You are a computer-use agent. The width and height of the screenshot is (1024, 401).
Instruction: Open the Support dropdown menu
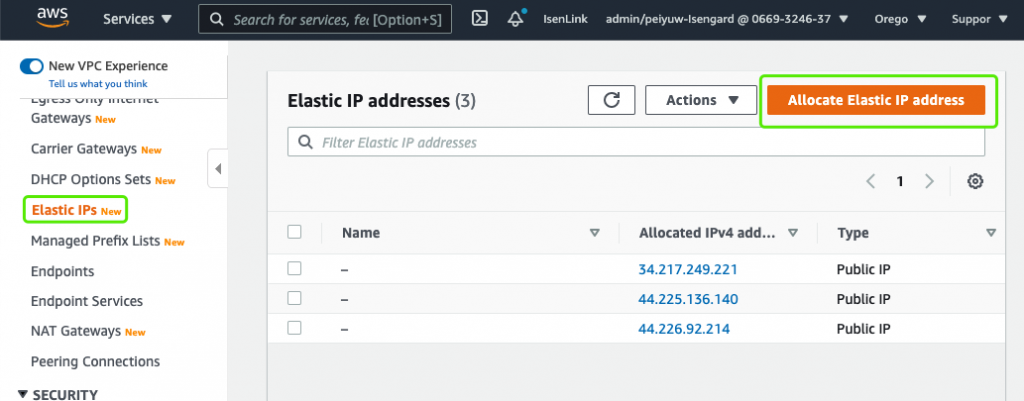980,19
